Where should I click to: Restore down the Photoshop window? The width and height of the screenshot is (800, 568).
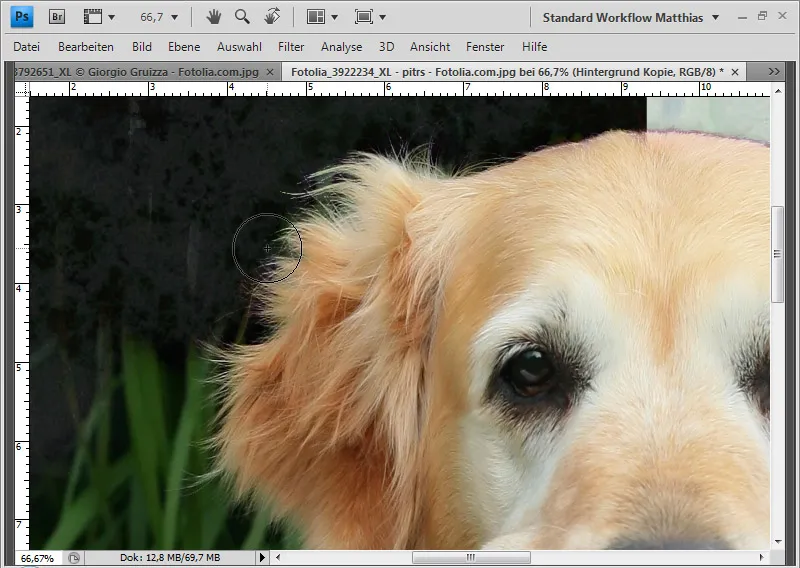(762, 16)
